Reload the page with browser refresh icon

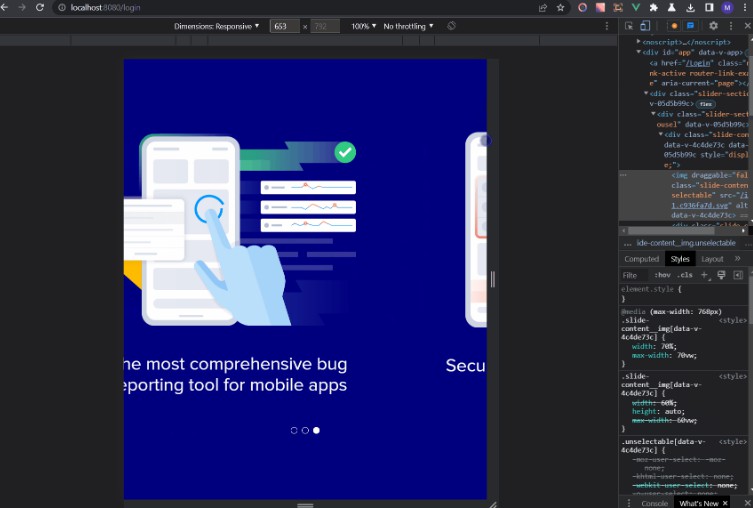[x=40, y=7]
